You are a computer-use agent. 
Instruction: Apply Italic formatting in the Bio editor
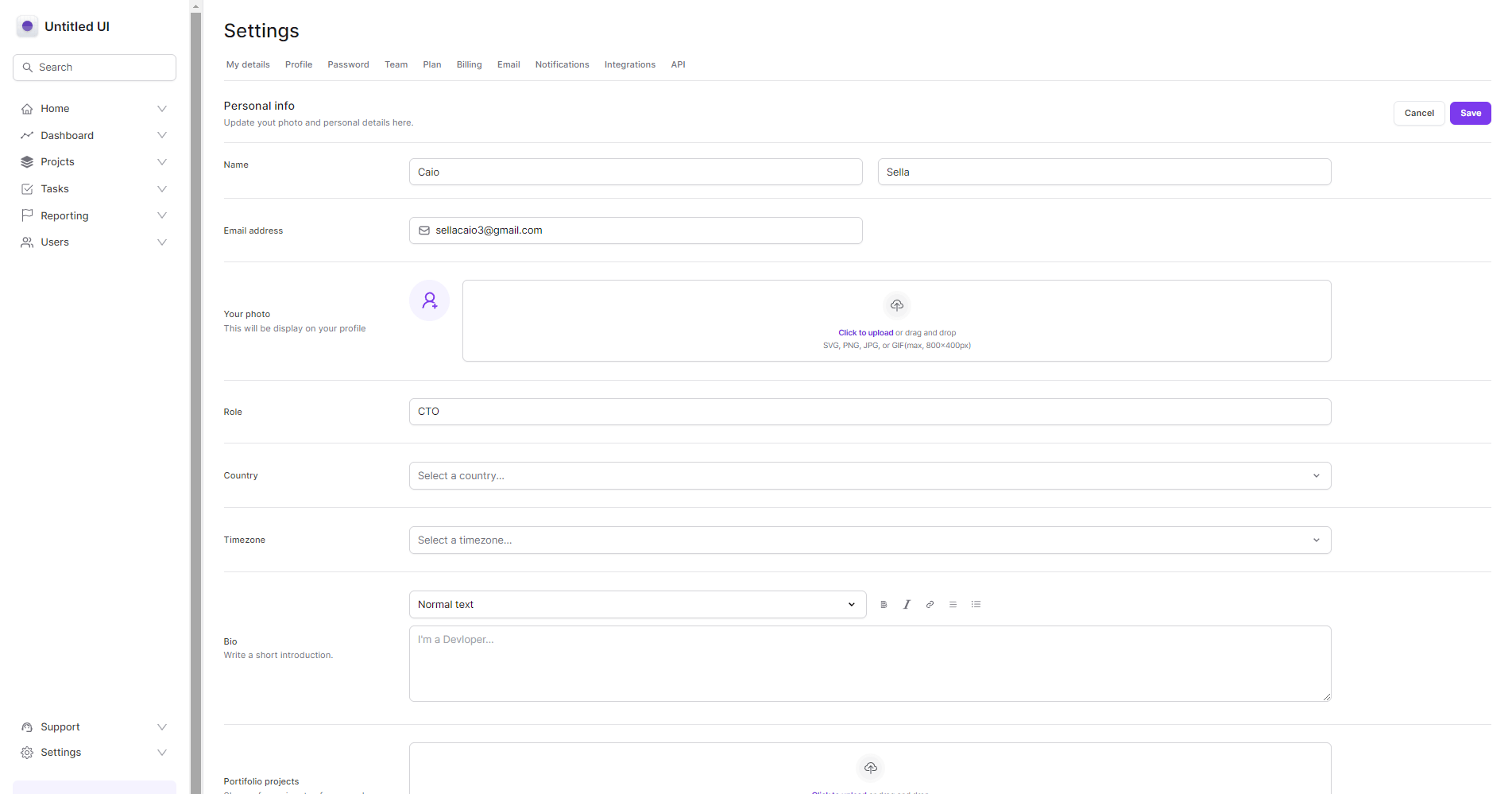(x=907, y=604)
